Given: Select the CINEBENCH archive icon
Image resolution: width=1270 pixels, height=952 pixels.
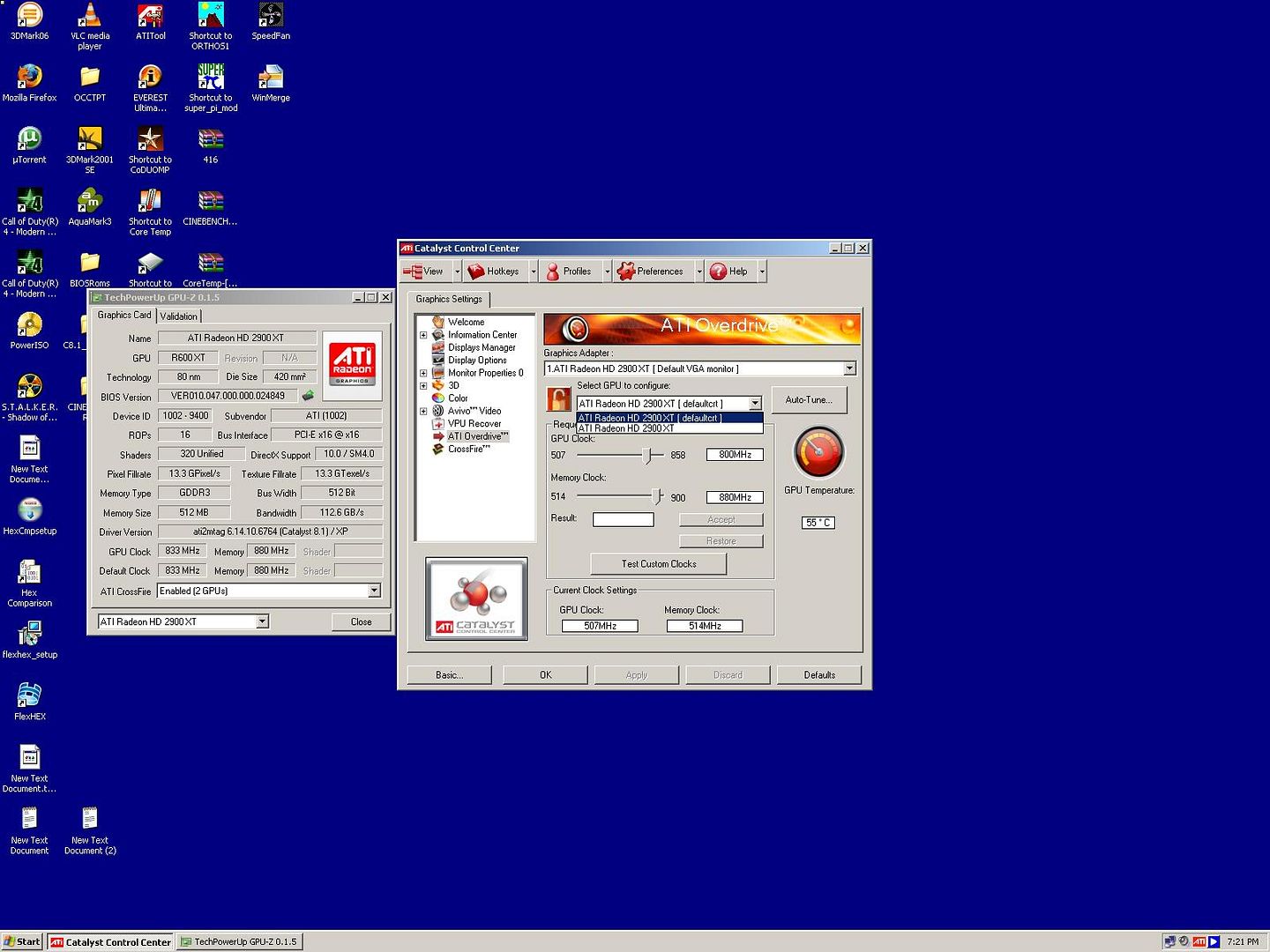Looking at the screenshot, I should (x=210, y=206).
